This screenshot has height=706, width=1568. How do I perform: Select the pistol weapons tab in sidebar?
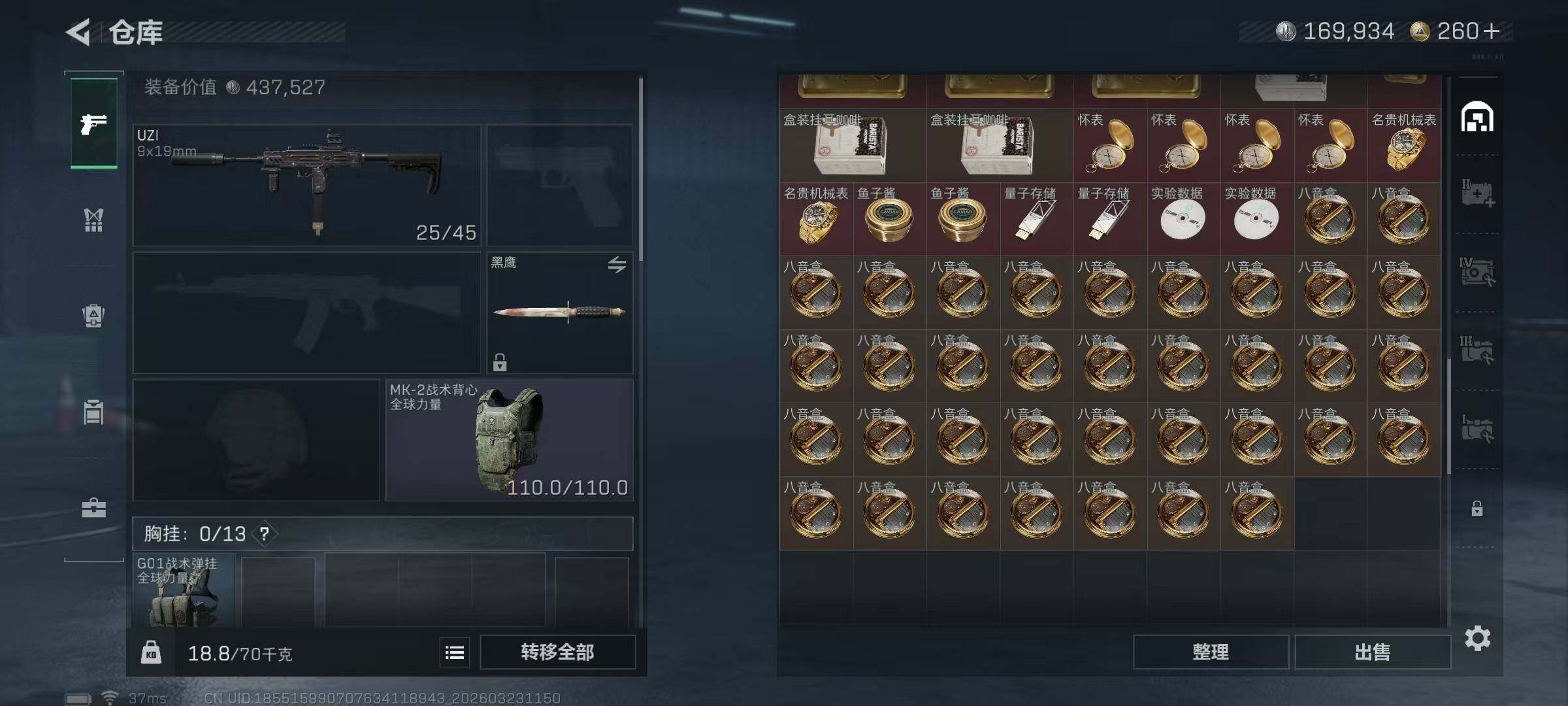(94, 123)
